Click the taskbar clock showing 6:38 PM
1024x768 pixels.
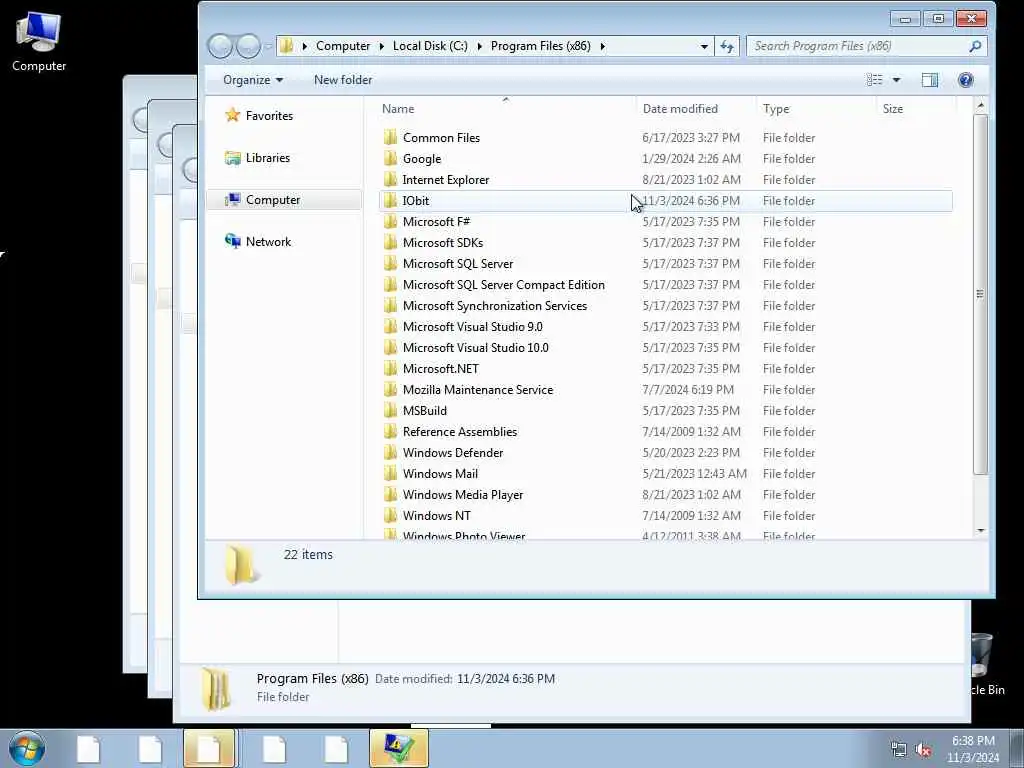point(973,749)
